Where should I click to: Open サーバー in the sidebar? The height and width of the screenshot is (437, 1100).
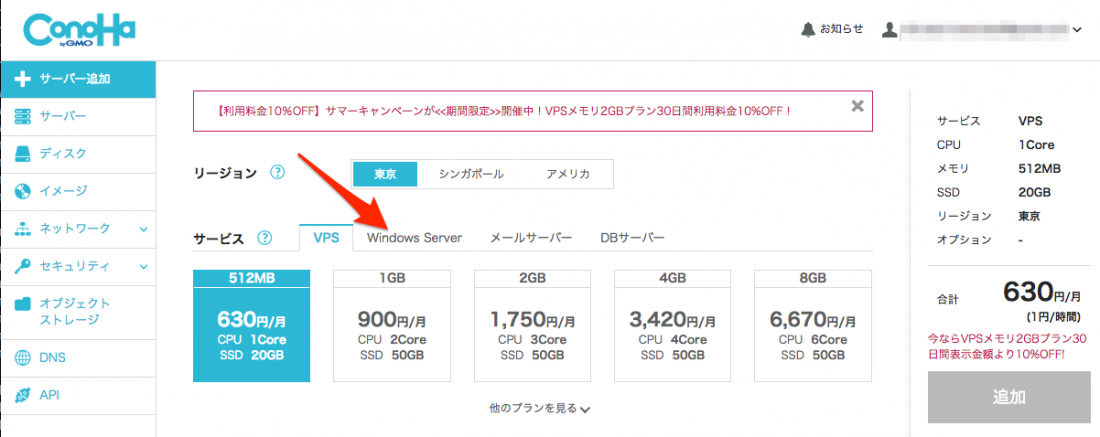coord(78,116)
